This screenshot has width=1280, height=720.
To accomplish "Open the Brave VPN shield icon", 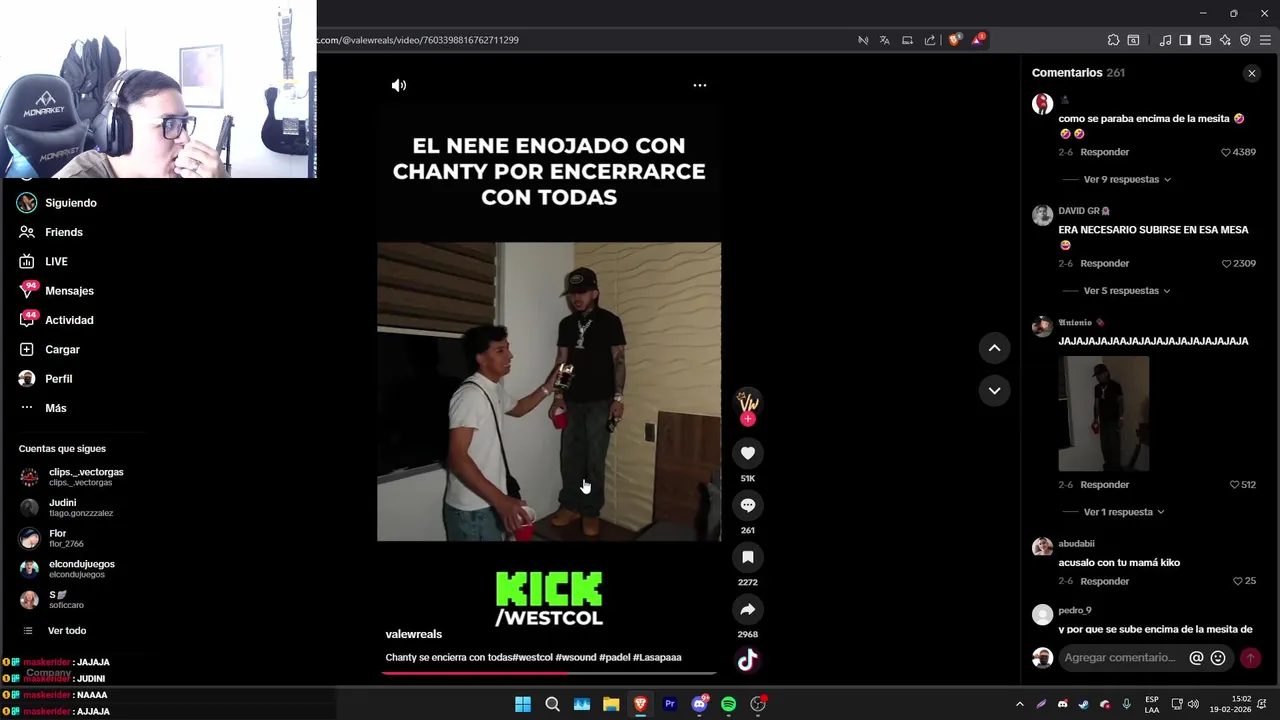I will (x=1245, y=40).
